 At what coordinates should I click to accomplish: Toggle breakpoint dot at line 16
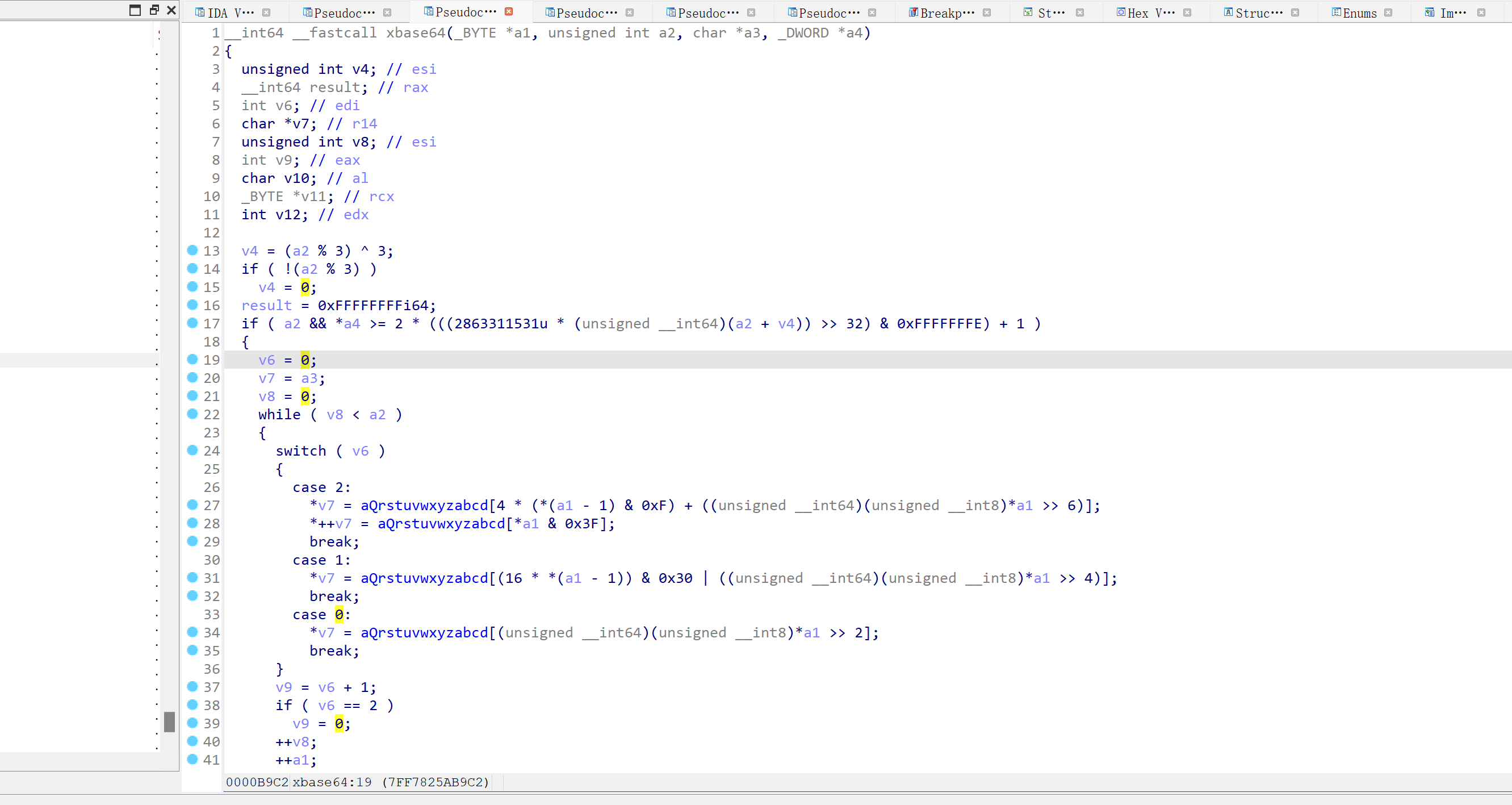192,305
